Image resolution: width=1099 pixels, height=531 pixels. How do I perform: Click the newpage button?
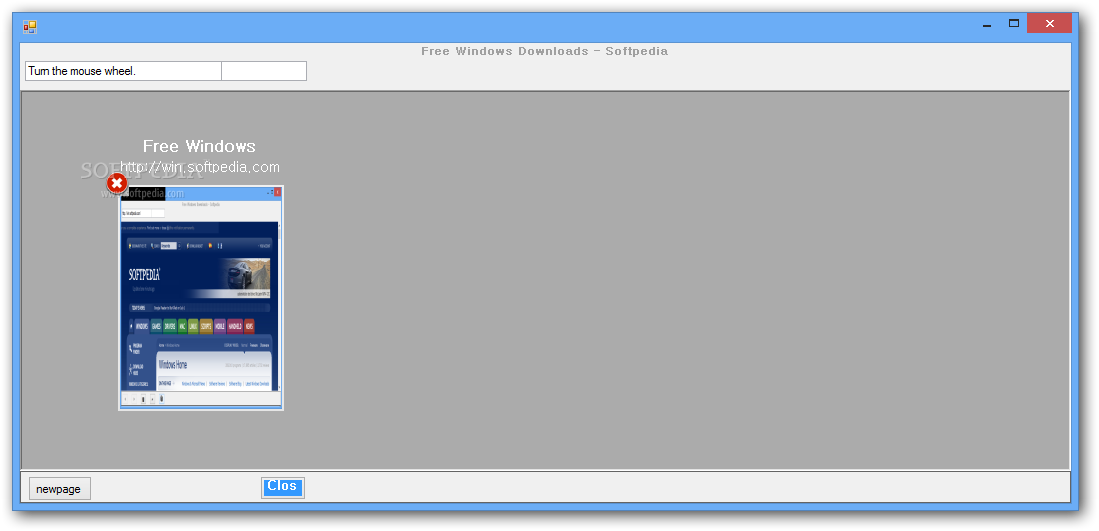60,489
